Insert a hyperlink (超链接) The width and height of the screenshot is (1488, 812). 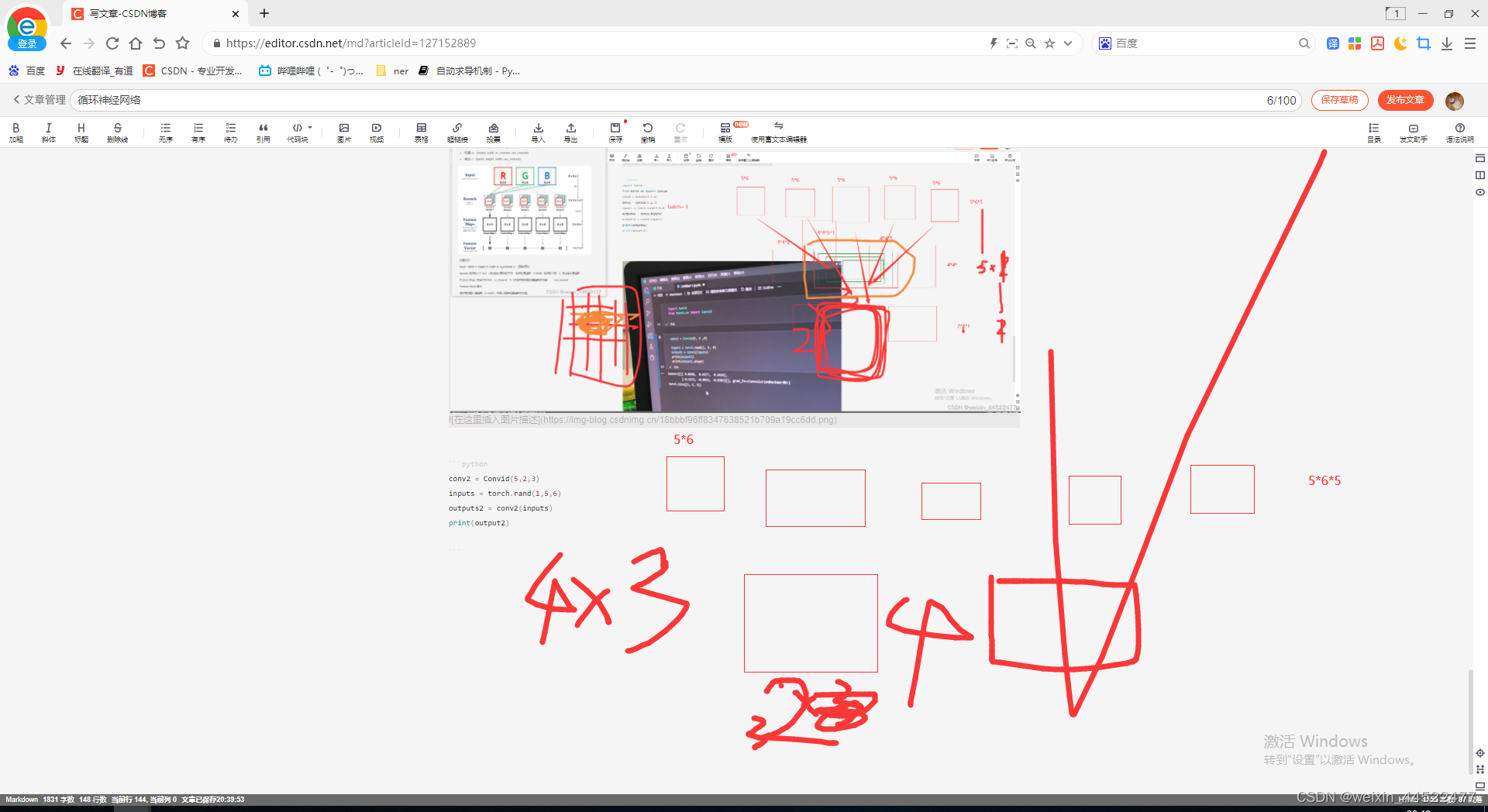pos(457,132)
